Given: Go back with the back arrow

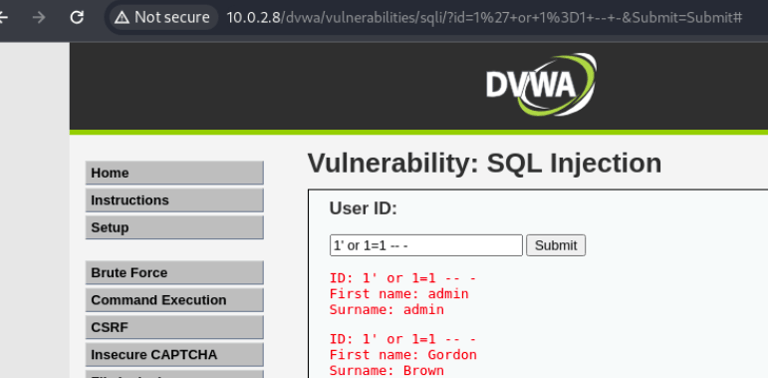Looking at the screenshot, I should click(3, 18).
